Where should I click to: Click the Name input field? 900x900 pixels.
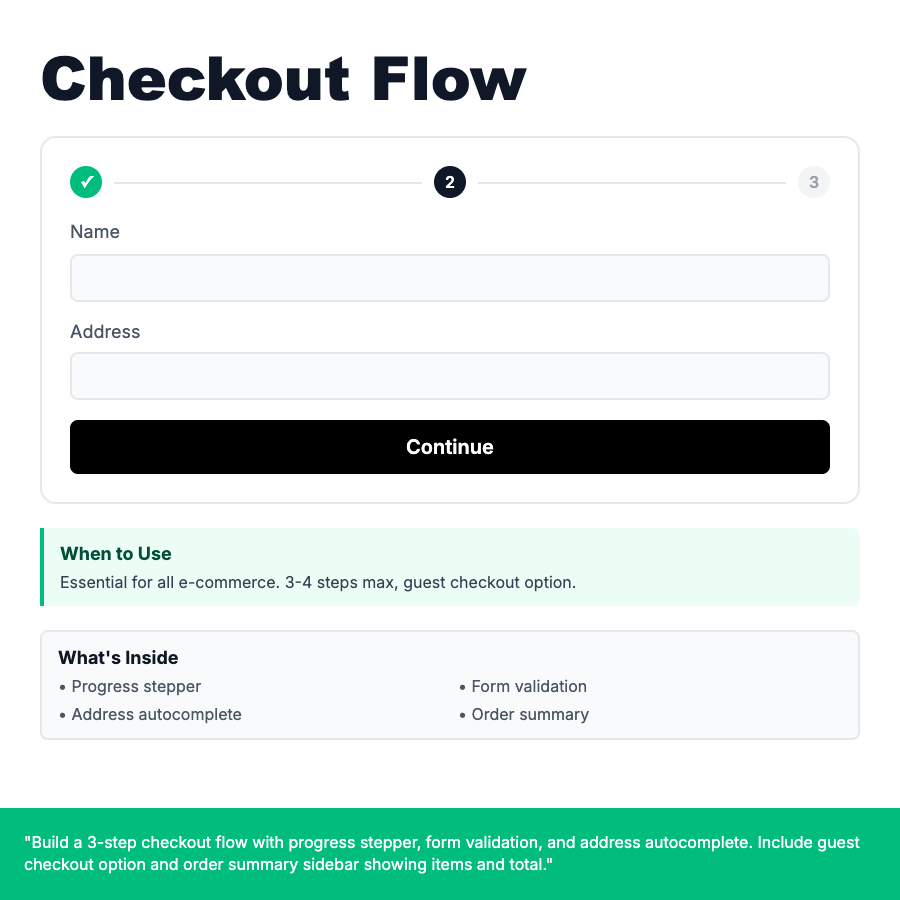click(x=450, y=277)
